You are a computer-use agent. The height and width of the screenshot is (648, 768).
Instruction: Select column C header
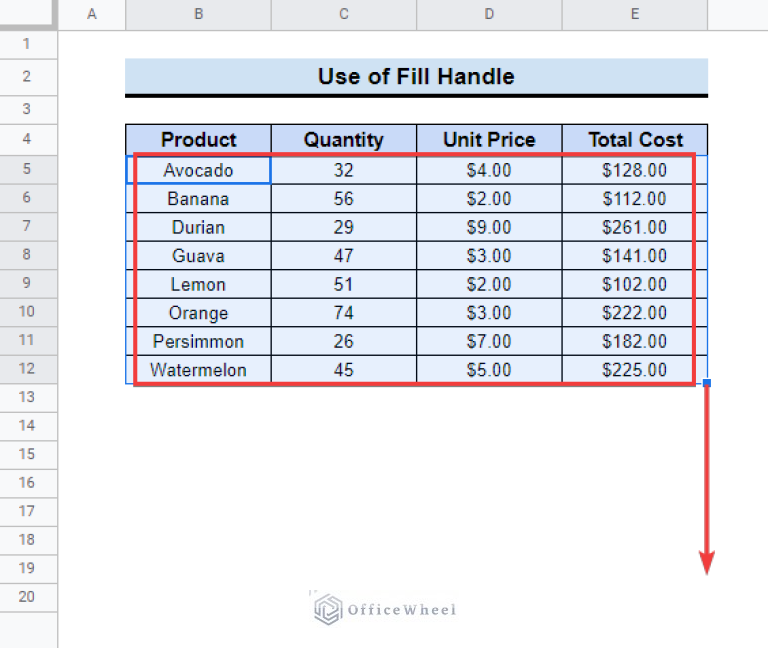(x=344, y=14)
